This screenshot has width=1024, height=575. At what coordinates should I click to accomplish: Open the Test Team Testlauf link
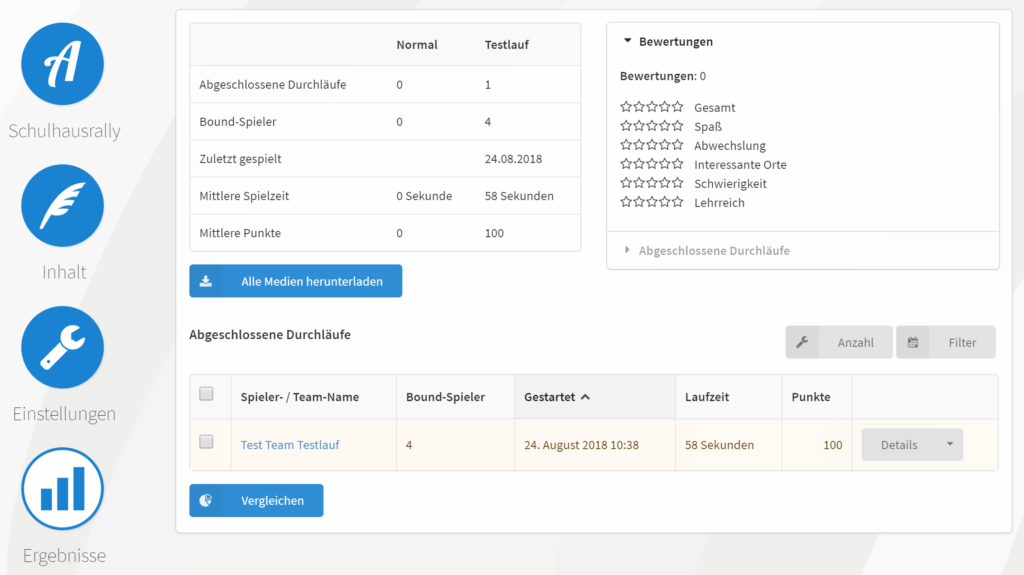(x=290, y=445)
